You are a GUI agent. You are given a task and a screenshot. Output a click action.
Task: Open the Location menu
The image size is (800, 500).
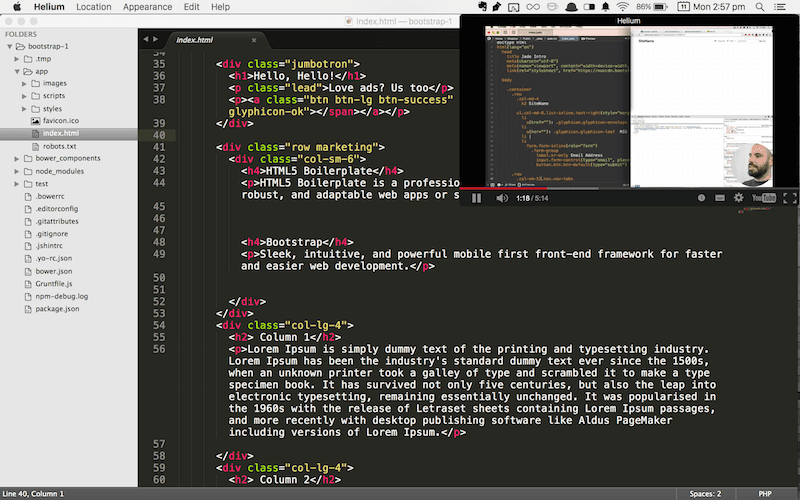point(93,7)
